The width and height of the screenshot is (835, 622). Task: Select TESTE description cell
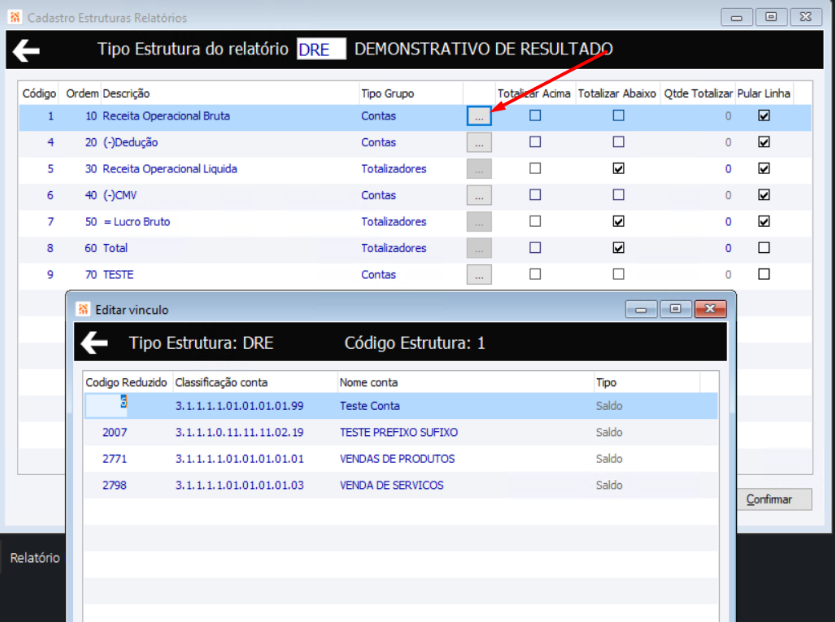(x=118, y=274)
